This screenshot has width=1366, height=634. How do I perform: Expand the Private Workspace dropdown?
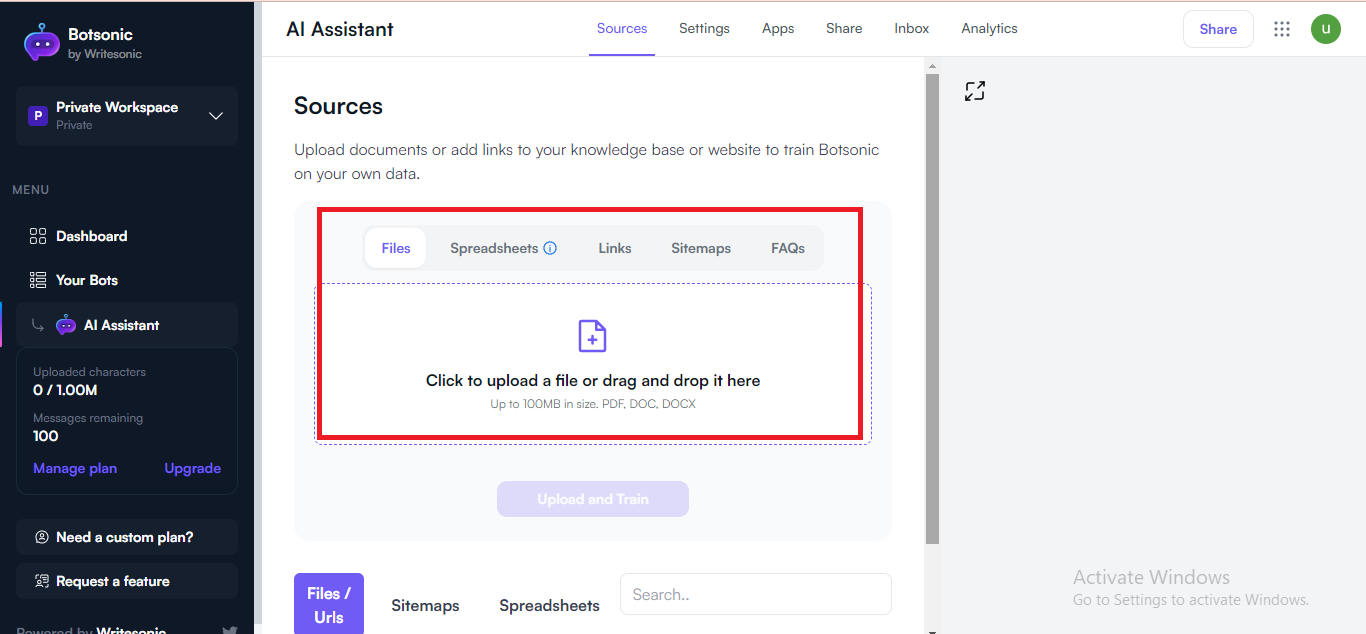pyautogui.click(x=215, y=116)
